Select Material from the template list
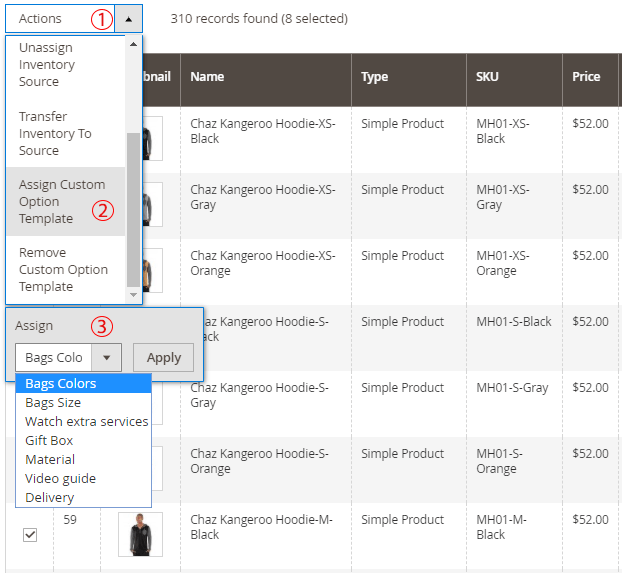The width and height of the screenshot is (622, 573). pos(50,459)
